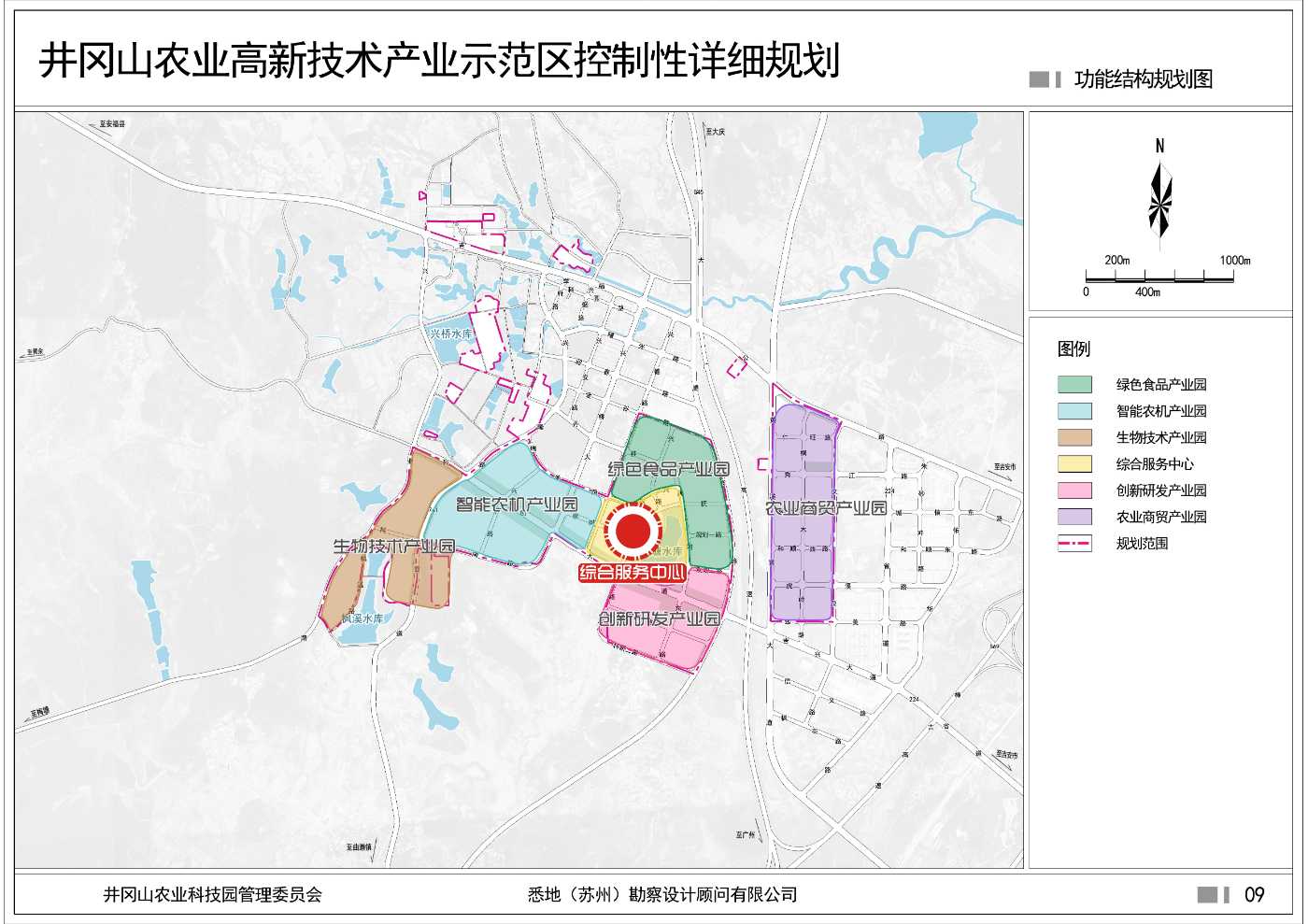Click the main title 井冈山农业高新技术产业示范区控制性详细规划
The image size is (1308, 924).
(x=439, y=61)
